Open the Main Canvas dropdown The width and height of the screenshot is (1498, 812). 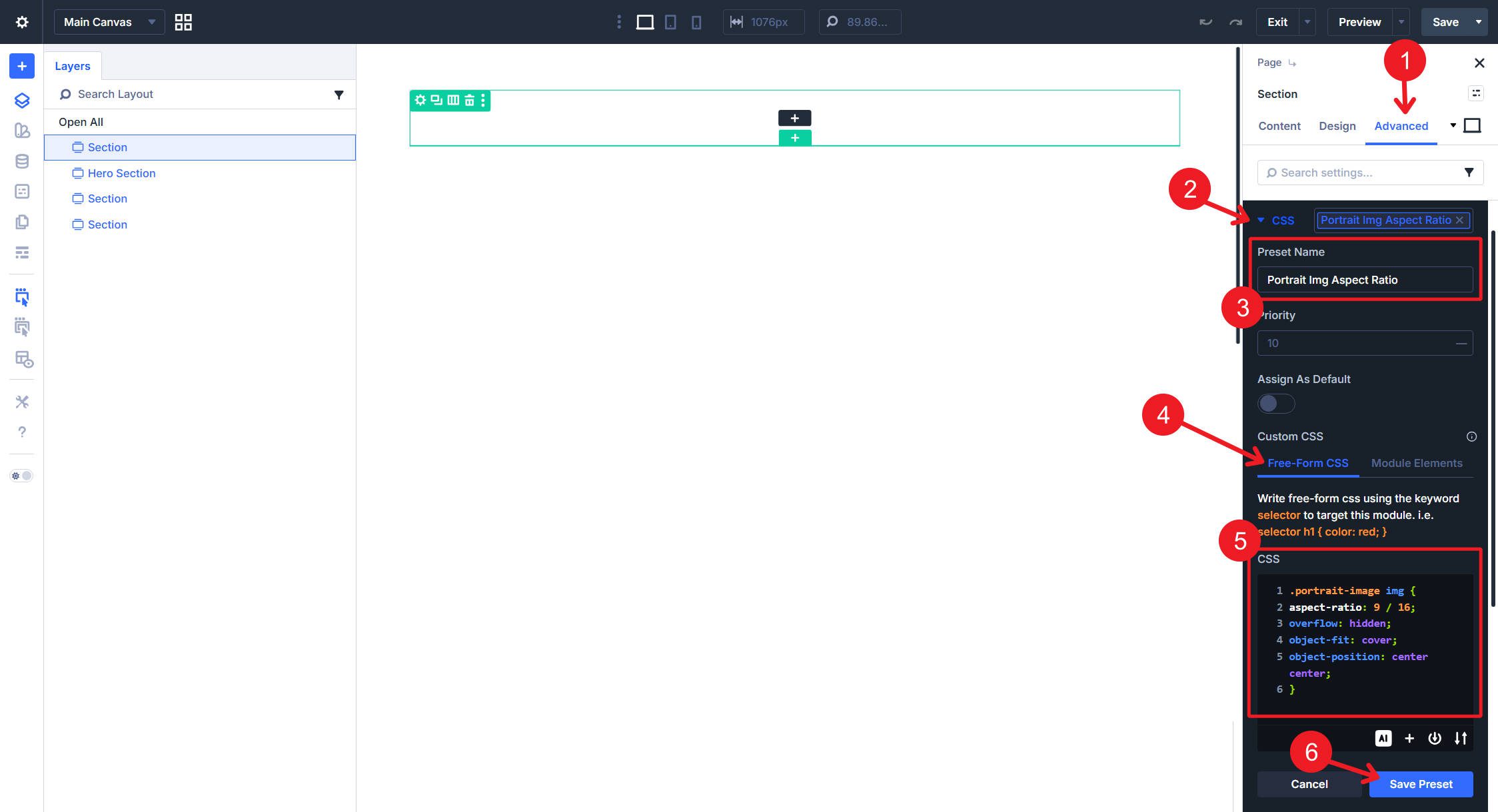tap(109, 22)
